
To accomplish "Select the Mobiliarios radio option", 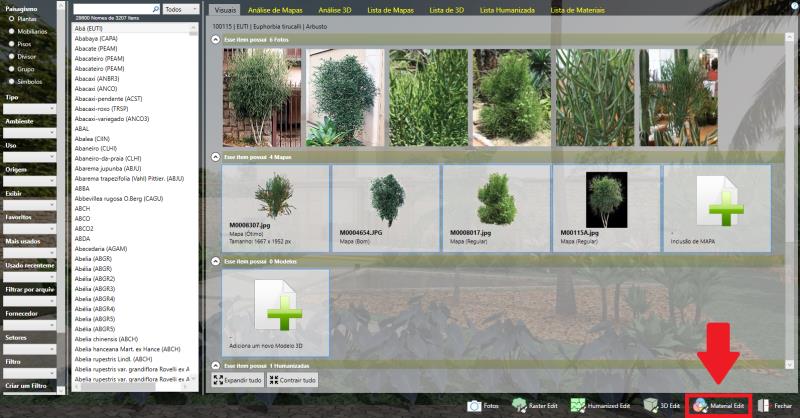I will coord(9,31).
